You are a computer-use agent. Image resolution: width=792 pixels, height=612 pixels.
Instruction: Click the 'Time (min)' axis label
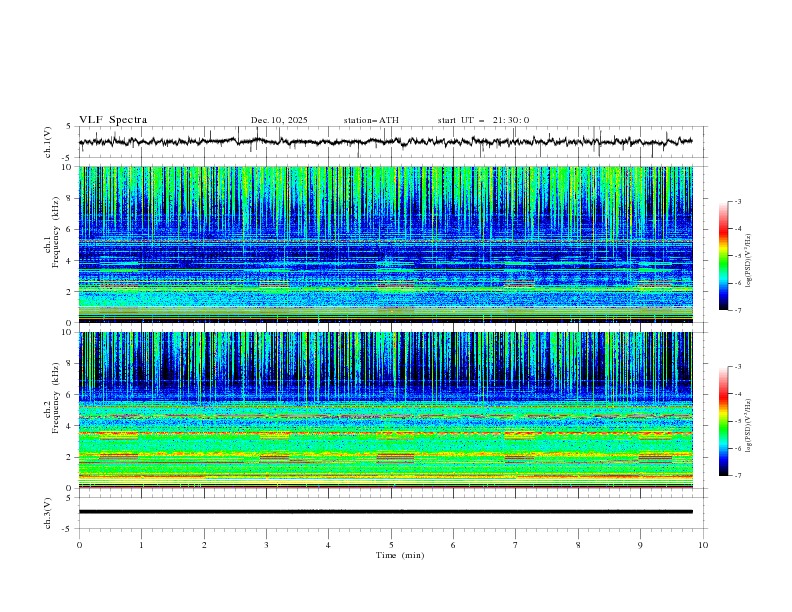point(400,555)
